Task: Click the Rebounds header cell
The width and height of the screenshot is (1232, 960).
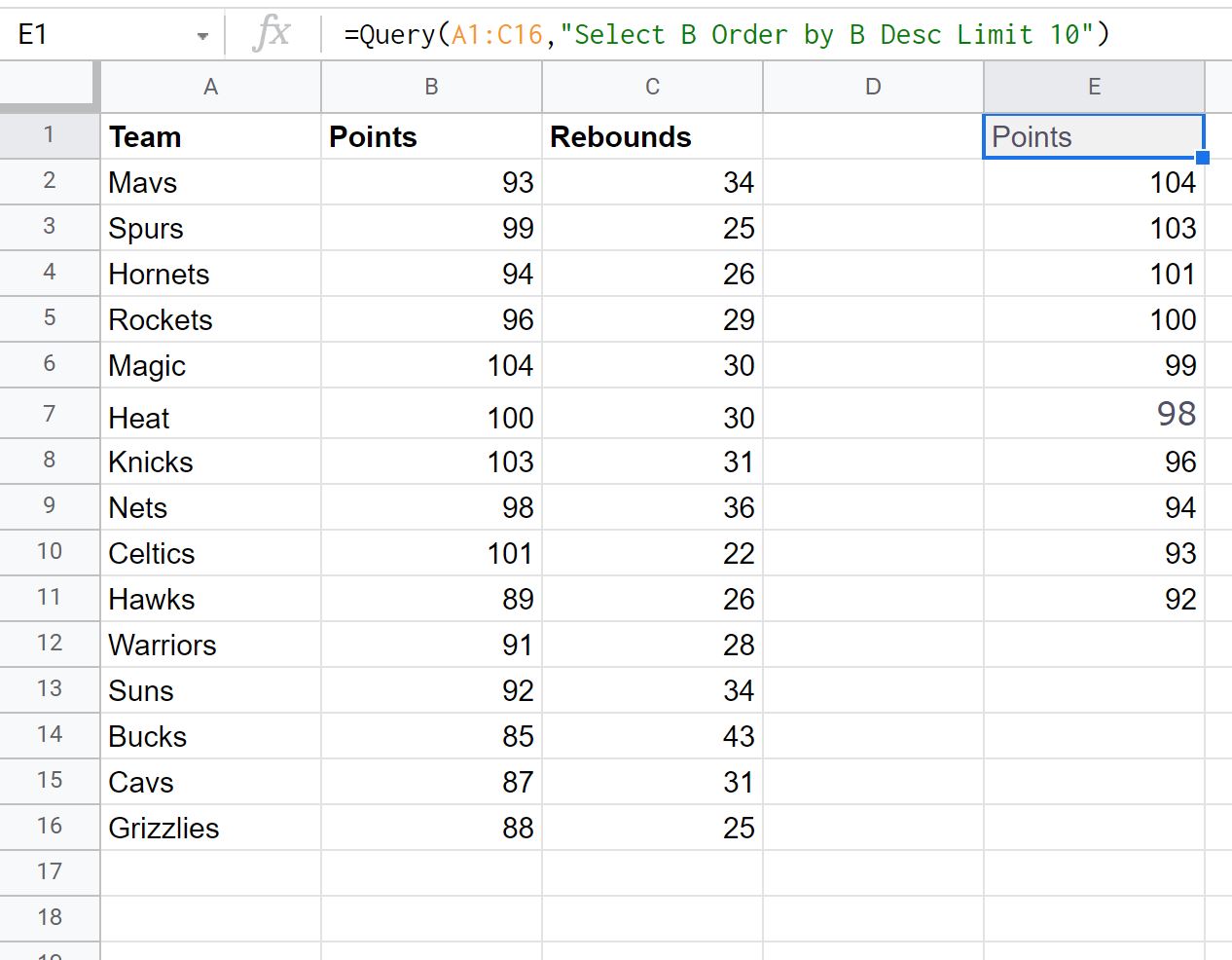Action: pyautogui.click(x=652, y=136)
